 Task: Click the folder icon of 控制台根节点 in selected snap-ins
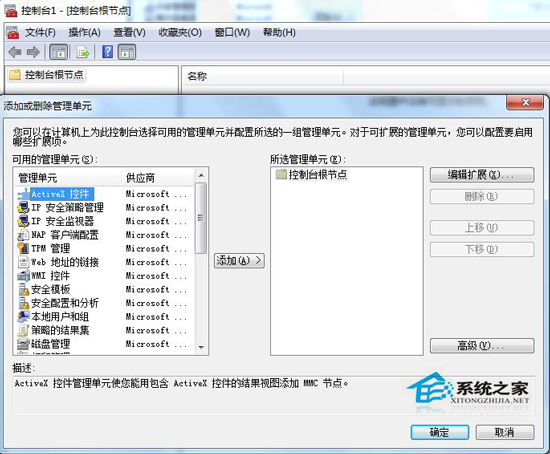(281, 174)
